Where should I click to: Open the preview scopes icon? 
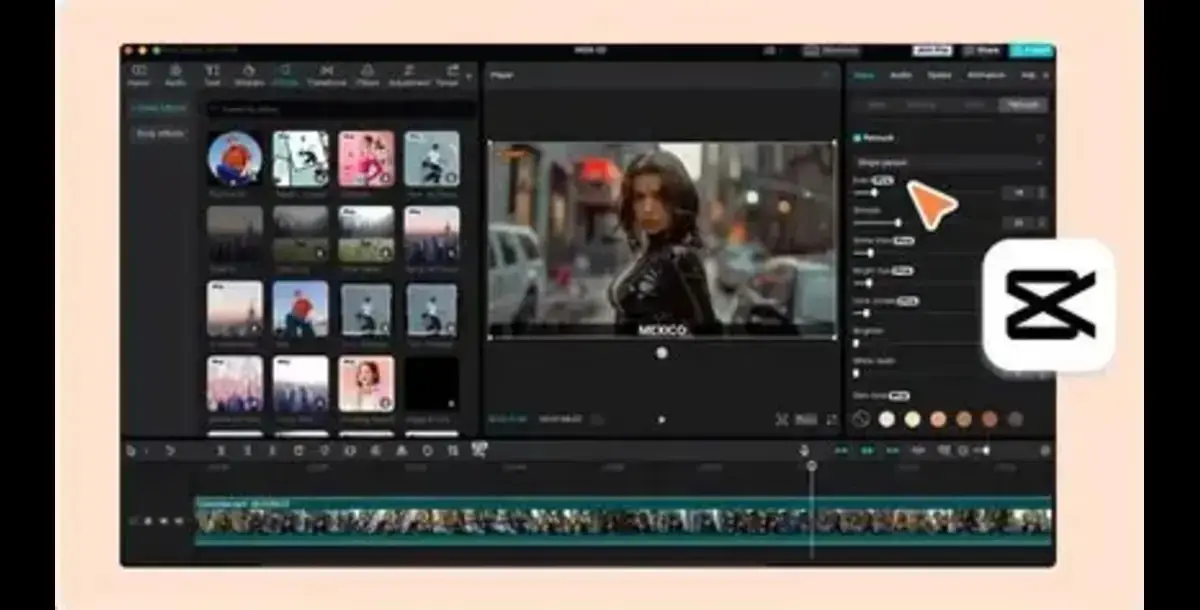tap(782, 420)
